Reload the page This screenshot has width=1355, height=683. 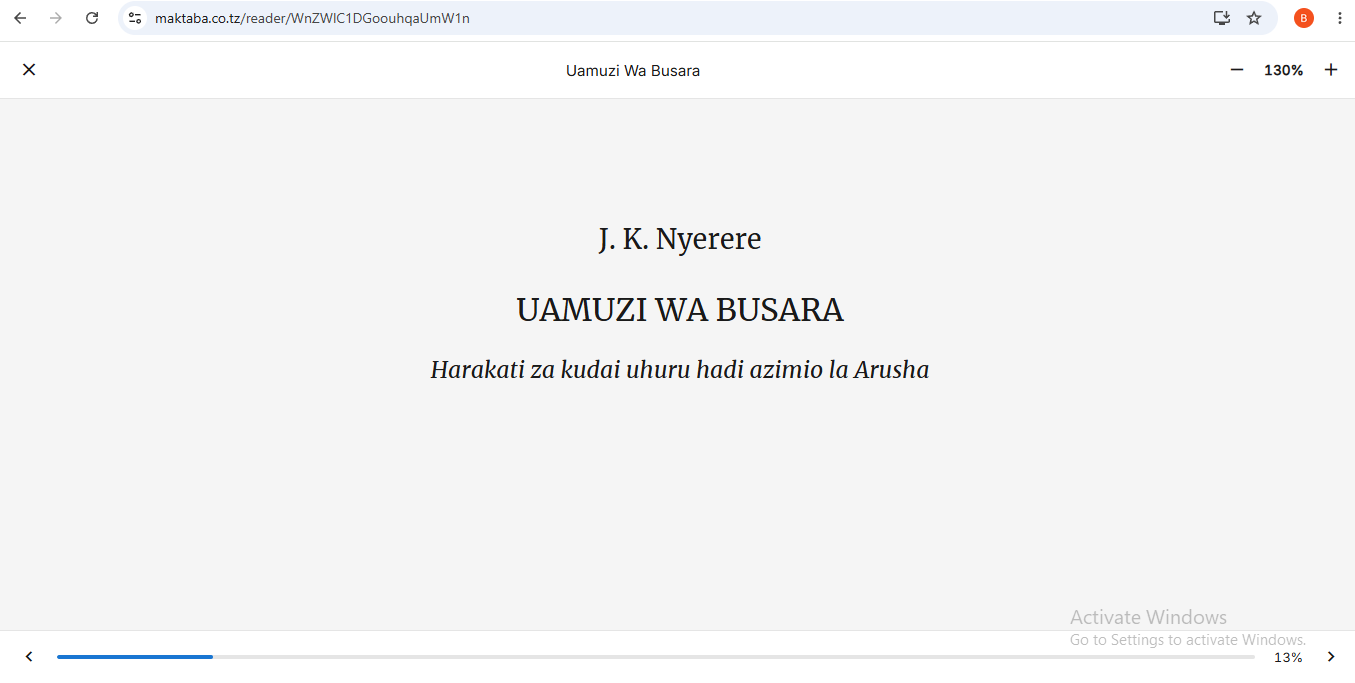92,18
